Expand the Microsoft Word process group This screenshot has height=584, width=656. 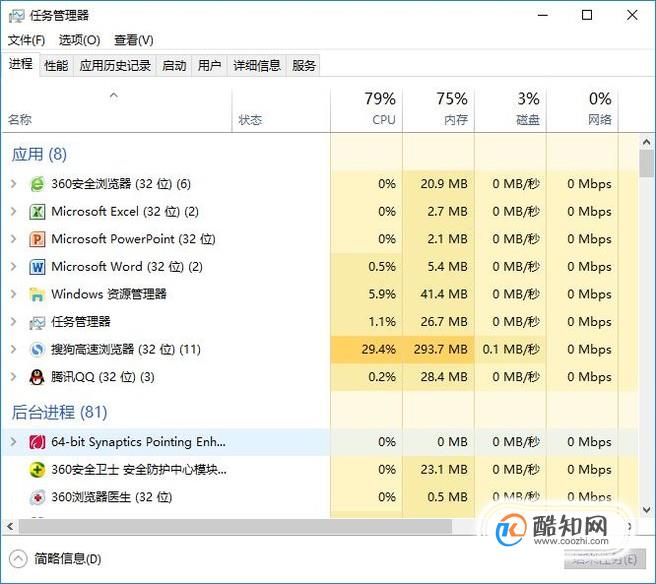(x=13, y=266)
